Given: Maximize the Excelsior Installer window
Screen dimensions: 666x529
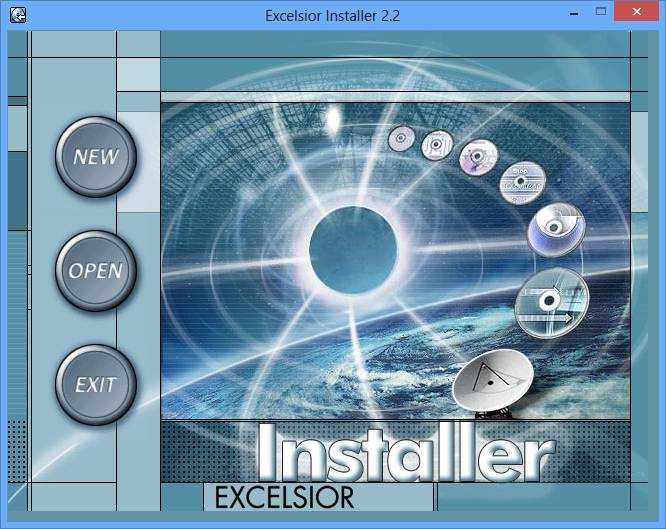Looking at the screenshot, I should 601,11.
